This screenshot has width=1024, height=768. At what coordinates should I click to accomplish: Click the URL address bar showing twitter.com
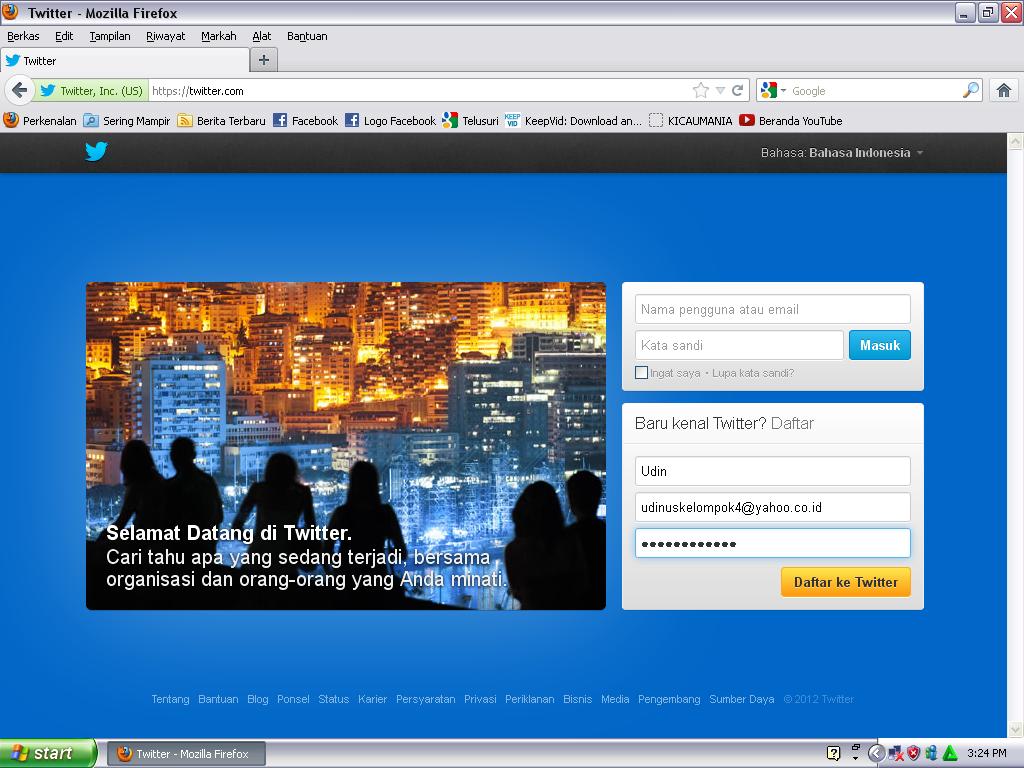click(x=418, y=91)
